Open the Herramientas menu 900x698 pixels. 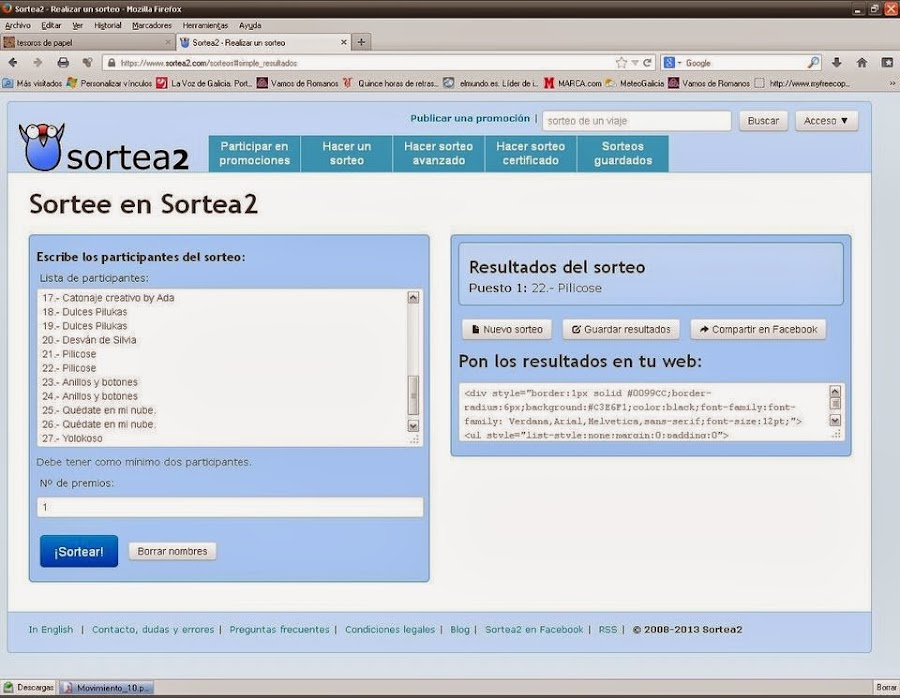point(205,25)
